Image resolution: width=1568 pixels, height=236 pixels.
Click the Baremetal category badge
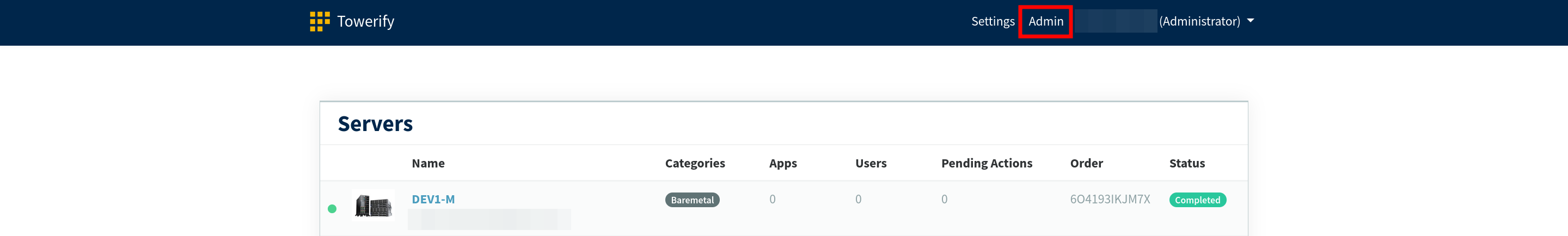tap(691, 200)
